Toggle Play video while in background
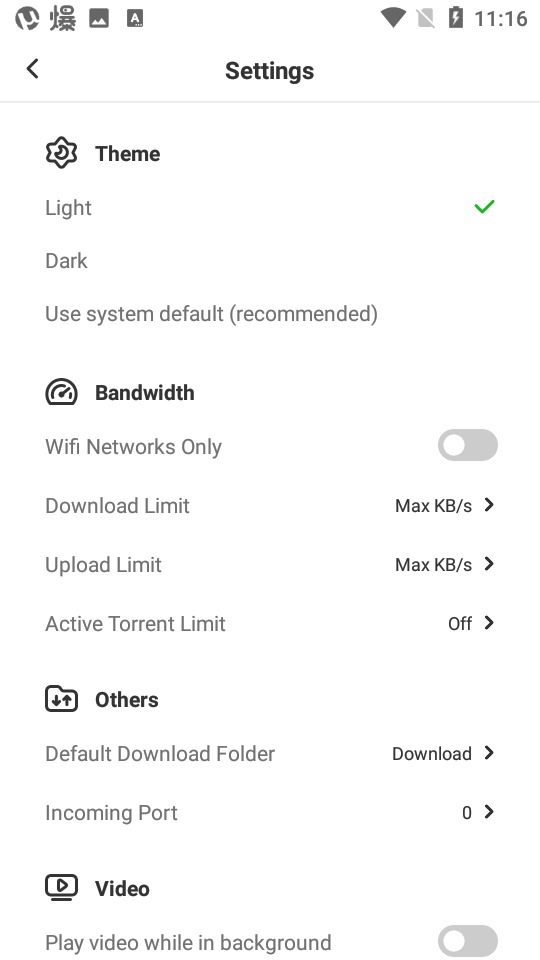The width and height of the screenshot is (540, 960). tap(468, 941)
